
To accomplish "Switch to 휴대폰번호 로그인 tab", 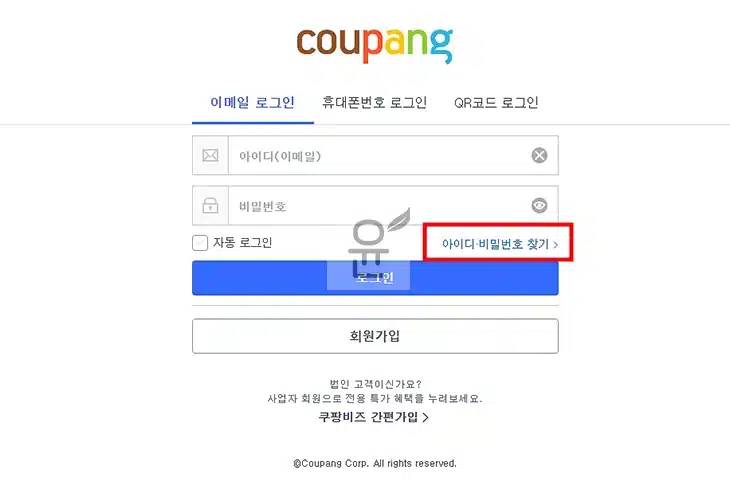I will tap(374, 102).
